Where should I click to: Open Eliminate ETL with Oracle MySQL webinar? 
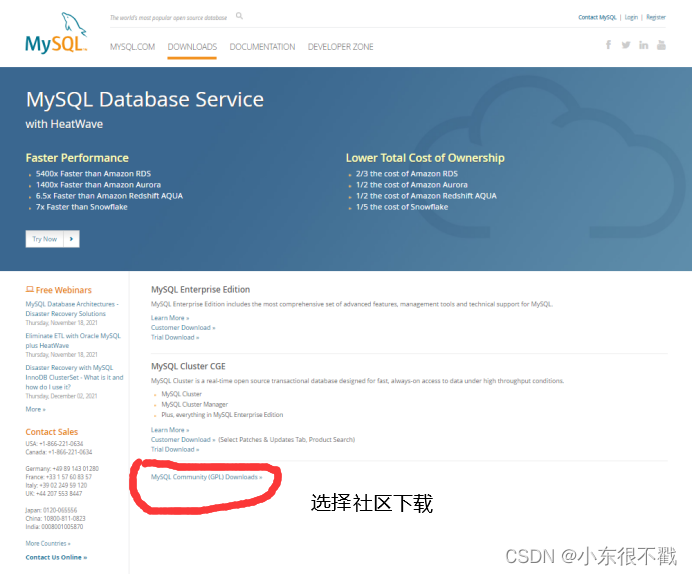(x=73, y=341)
